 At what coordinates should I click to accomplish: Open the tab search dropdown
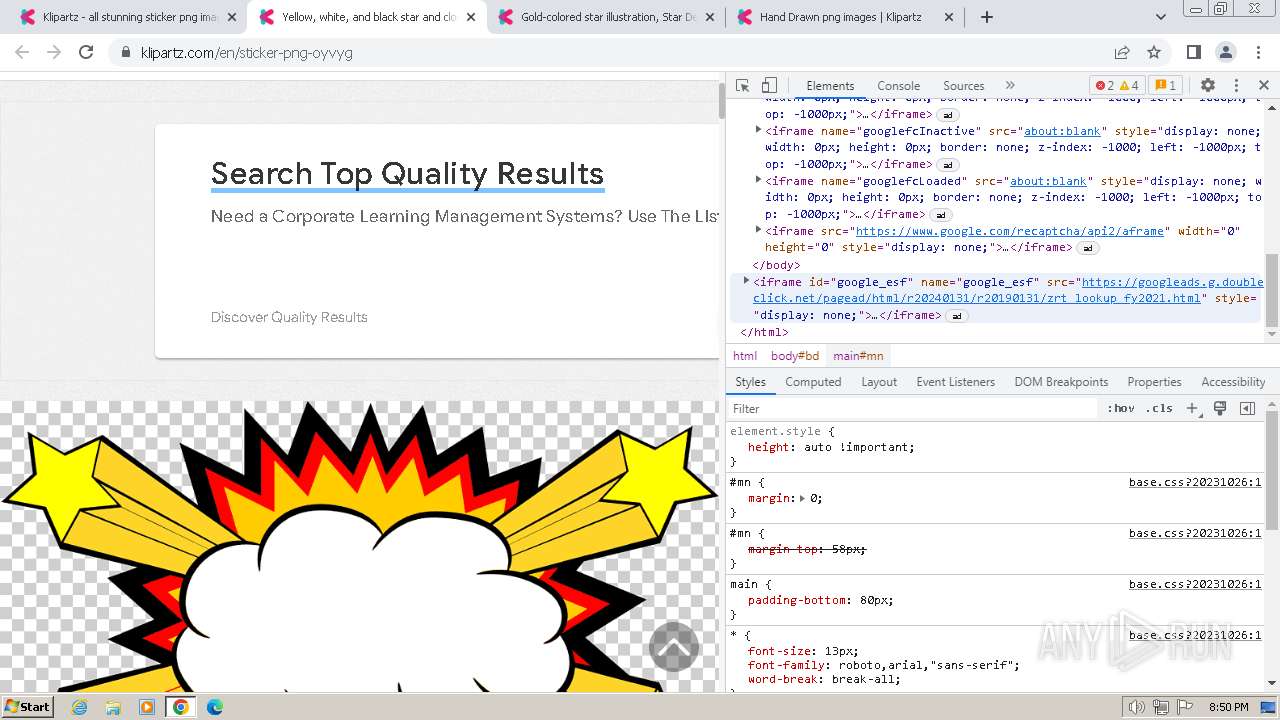coord(1160,17)
